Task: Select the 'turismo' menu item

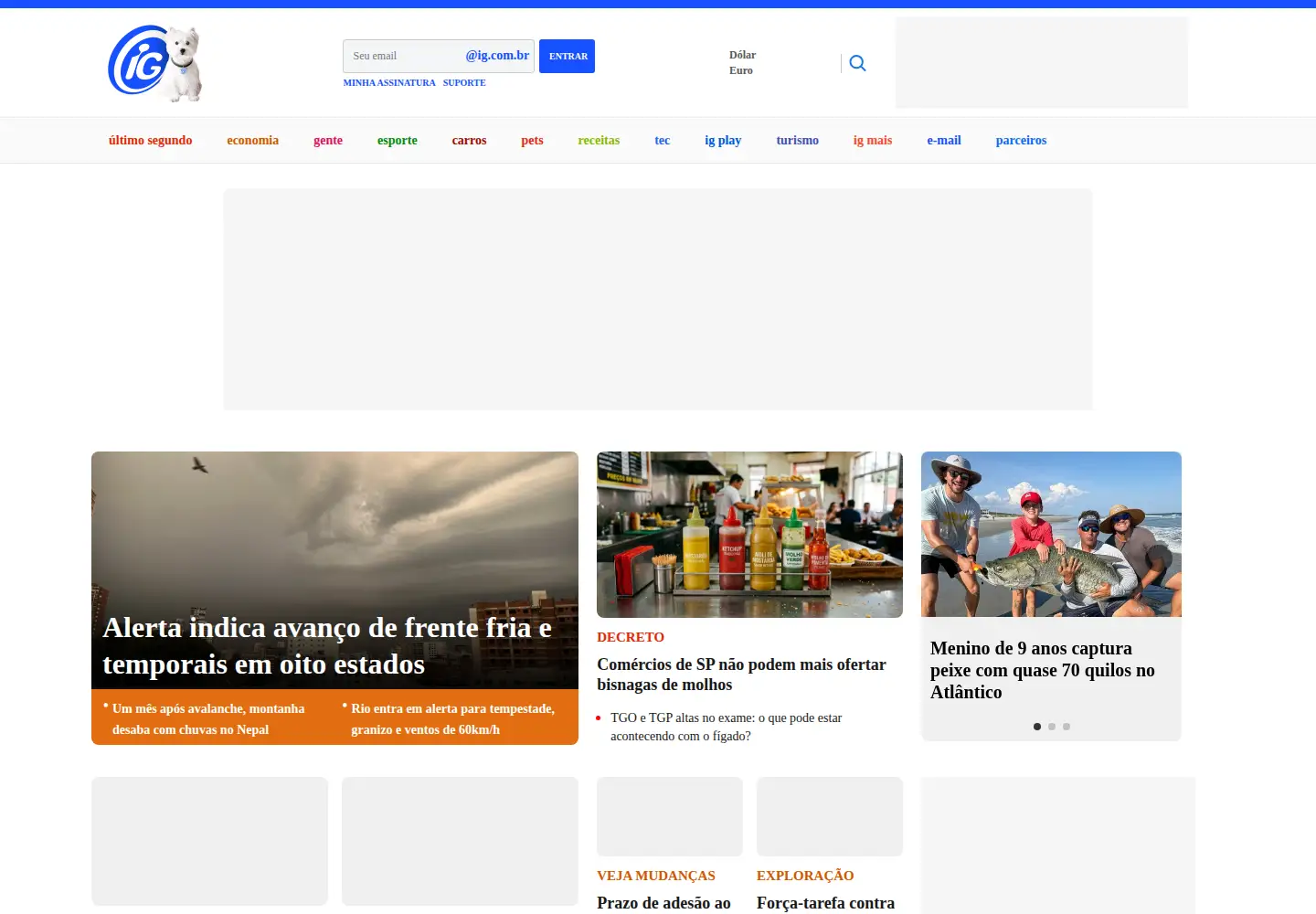Action: [x=798, y=140]
